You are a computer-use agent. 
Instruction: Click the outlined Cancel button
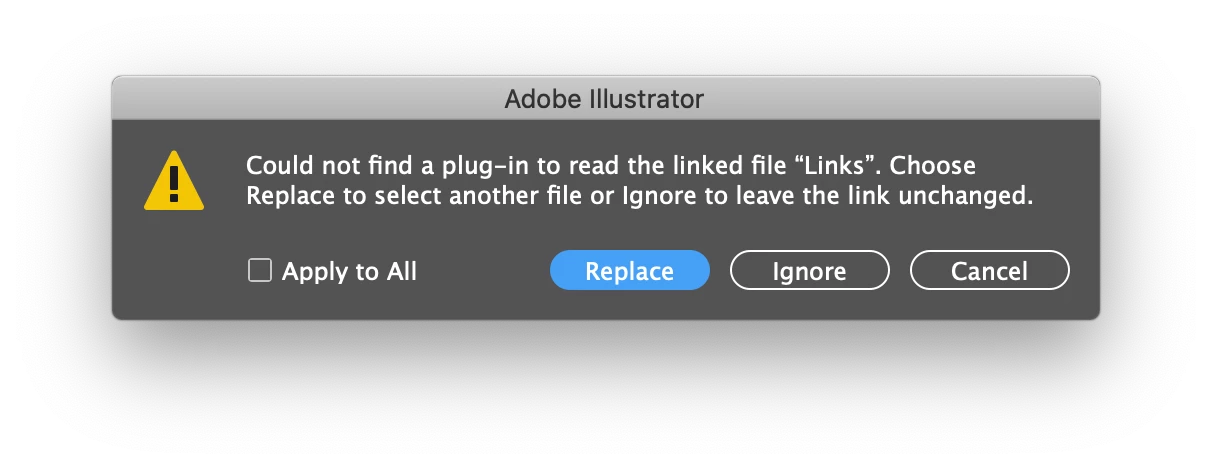[x=989, y=271]
